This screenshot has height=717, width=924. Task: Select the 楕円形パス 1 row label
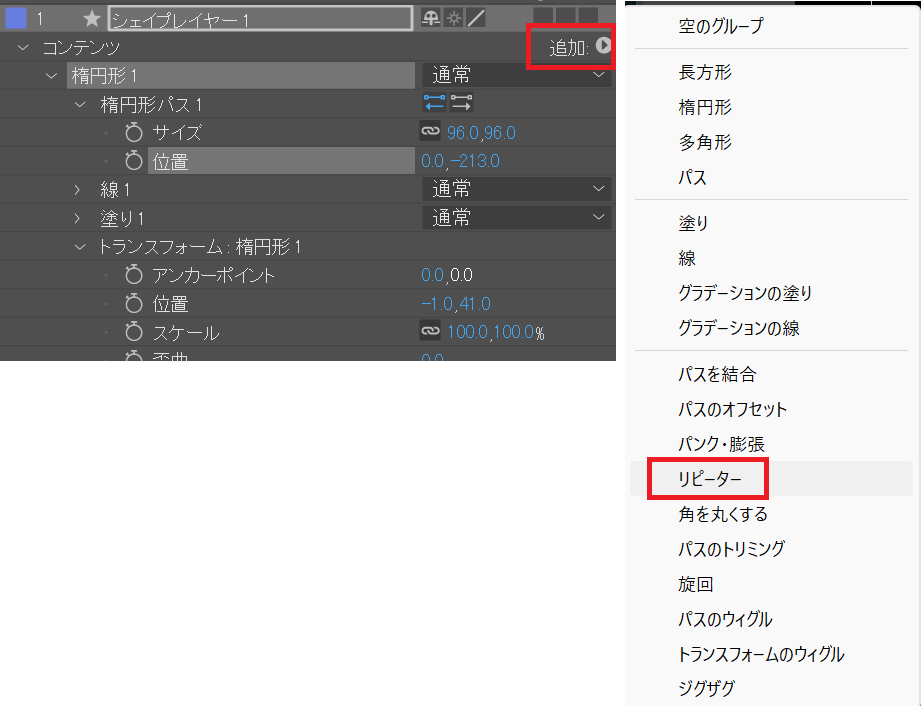pyautogui.click(x=151, y=105)
